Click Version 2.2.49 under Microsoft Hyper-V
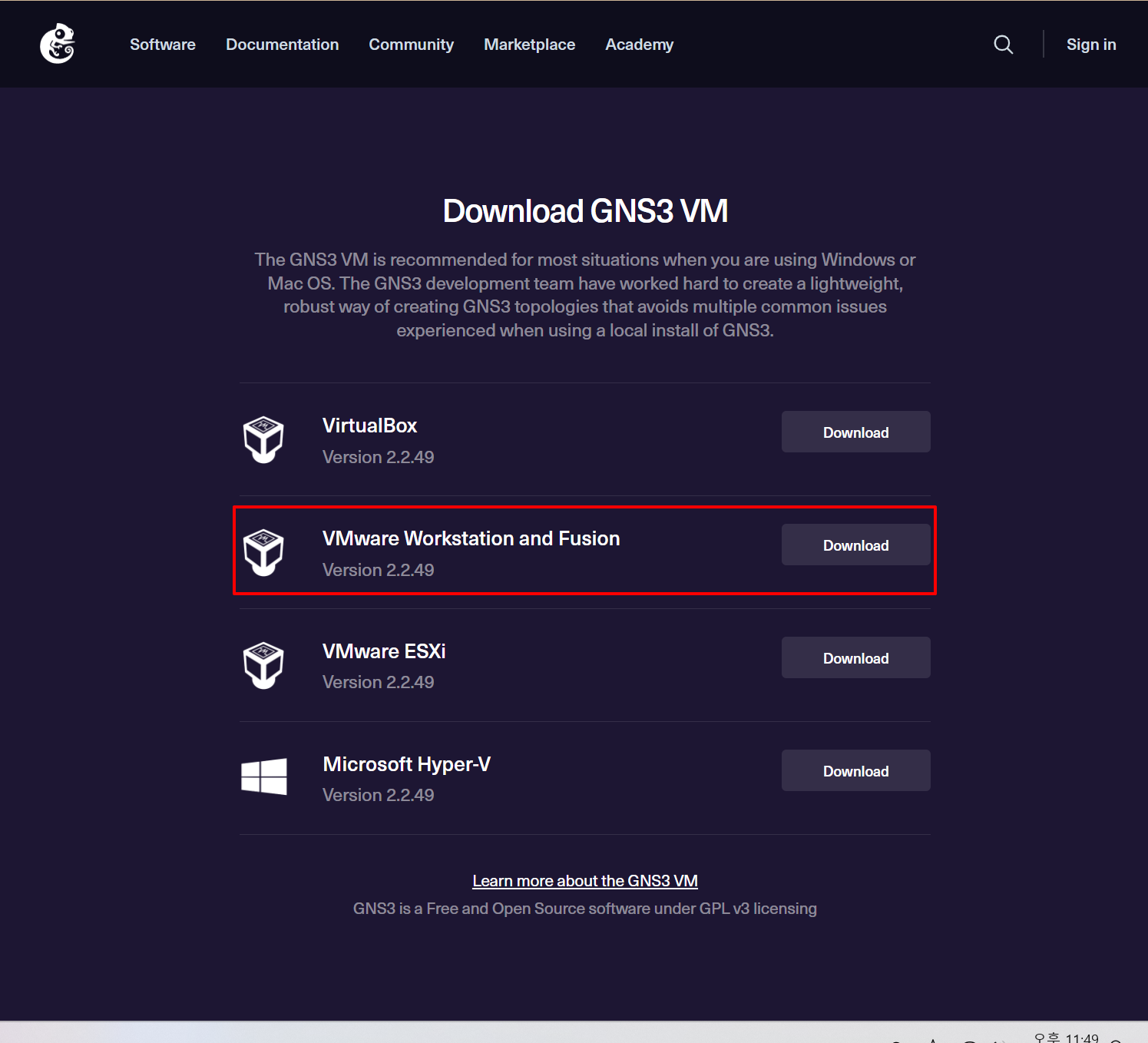The image size is (1148, 1043). pos(379,795)
